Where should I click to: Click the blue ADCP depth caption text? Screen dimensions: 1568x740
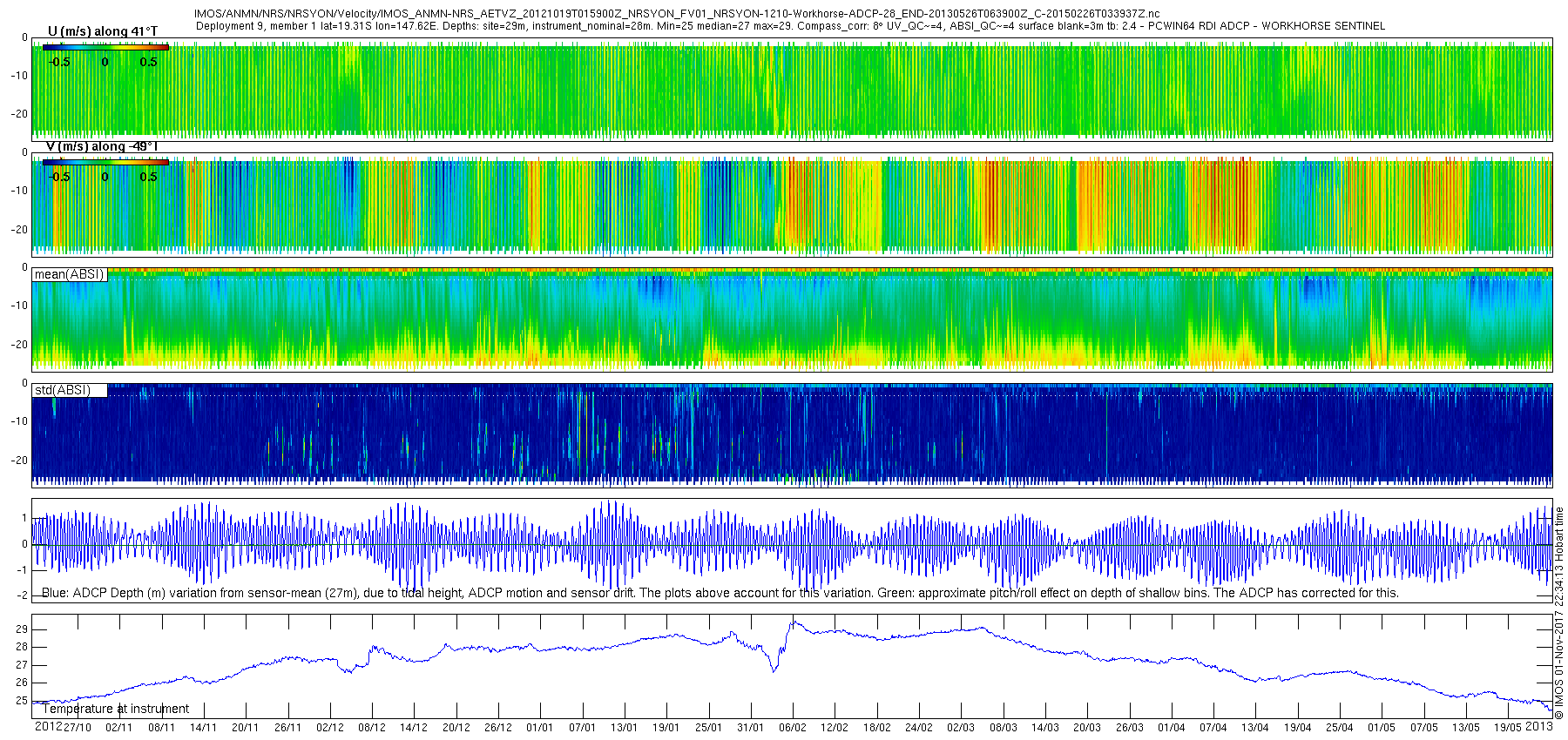coord(720,593)
